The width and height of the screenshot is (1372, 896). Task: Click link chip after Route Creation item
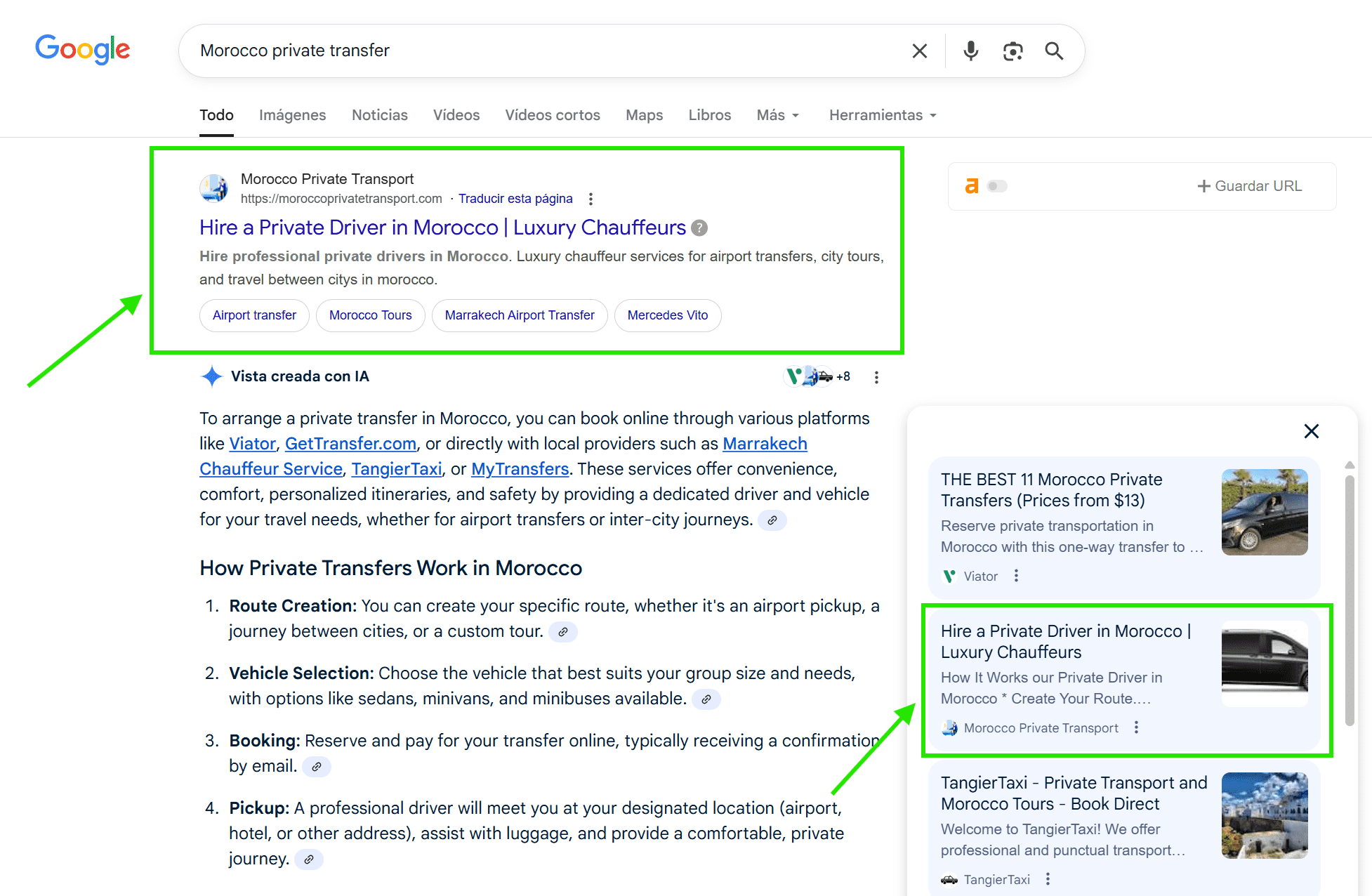[562, 632]
